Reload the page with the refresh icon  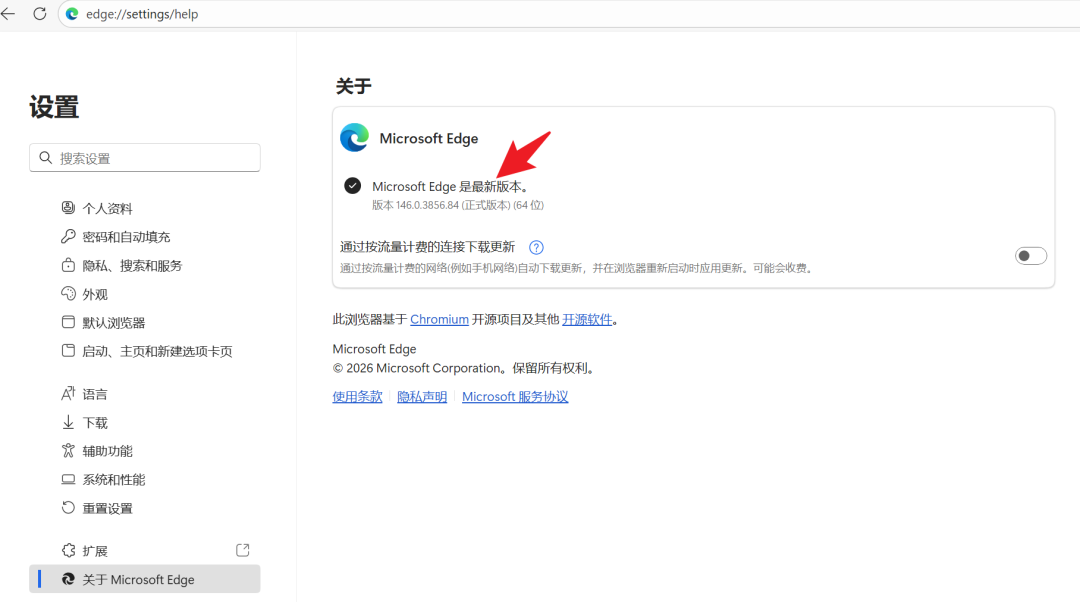pos(40,14)
